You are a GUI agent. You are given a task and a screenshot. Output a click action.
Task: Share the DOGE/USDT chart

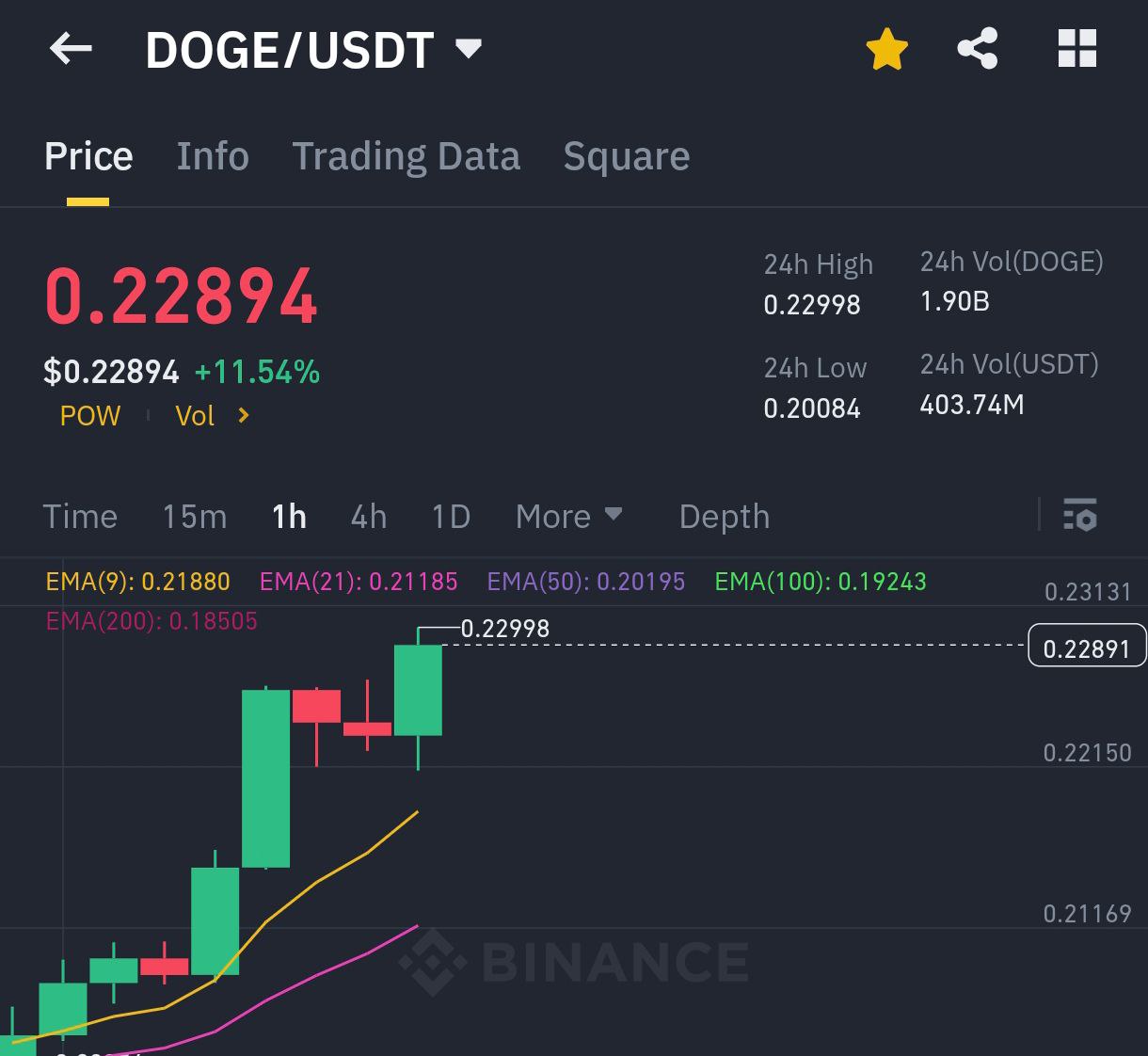978,49
